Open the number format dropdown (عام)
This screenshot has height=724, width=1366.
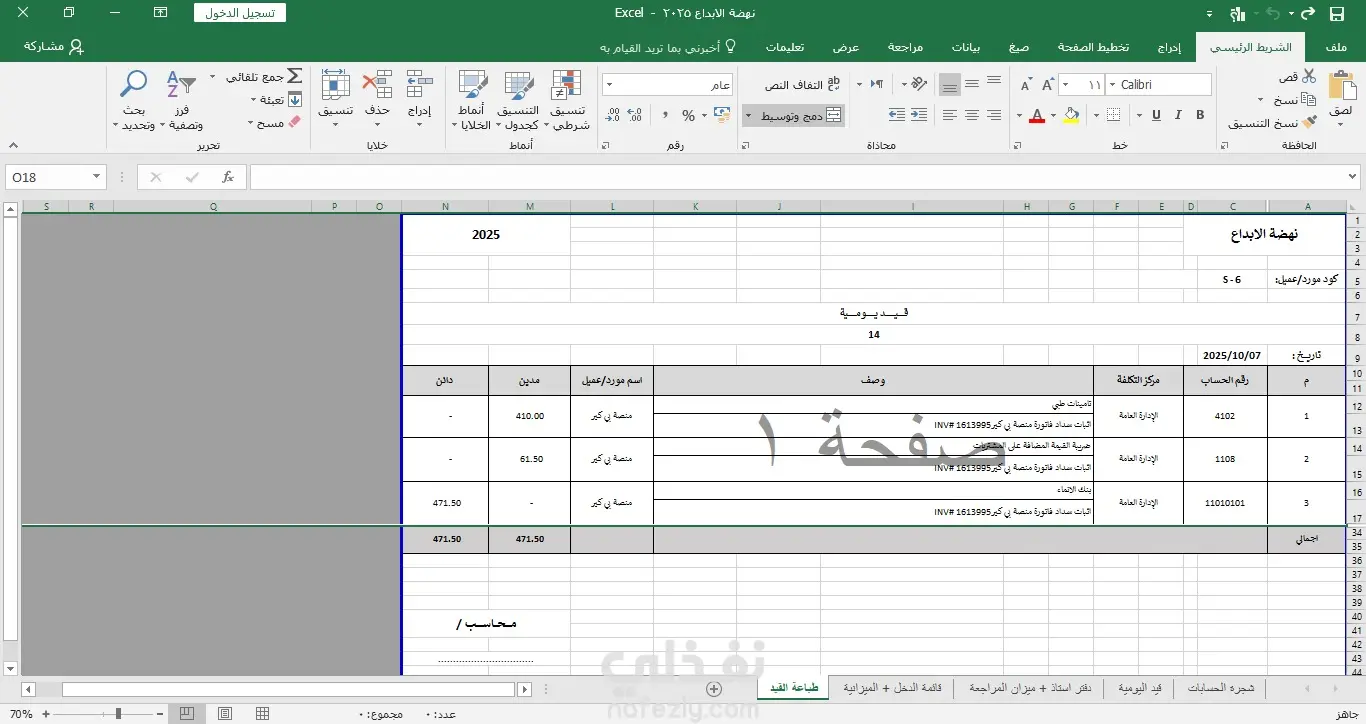(x=609, y=85)
